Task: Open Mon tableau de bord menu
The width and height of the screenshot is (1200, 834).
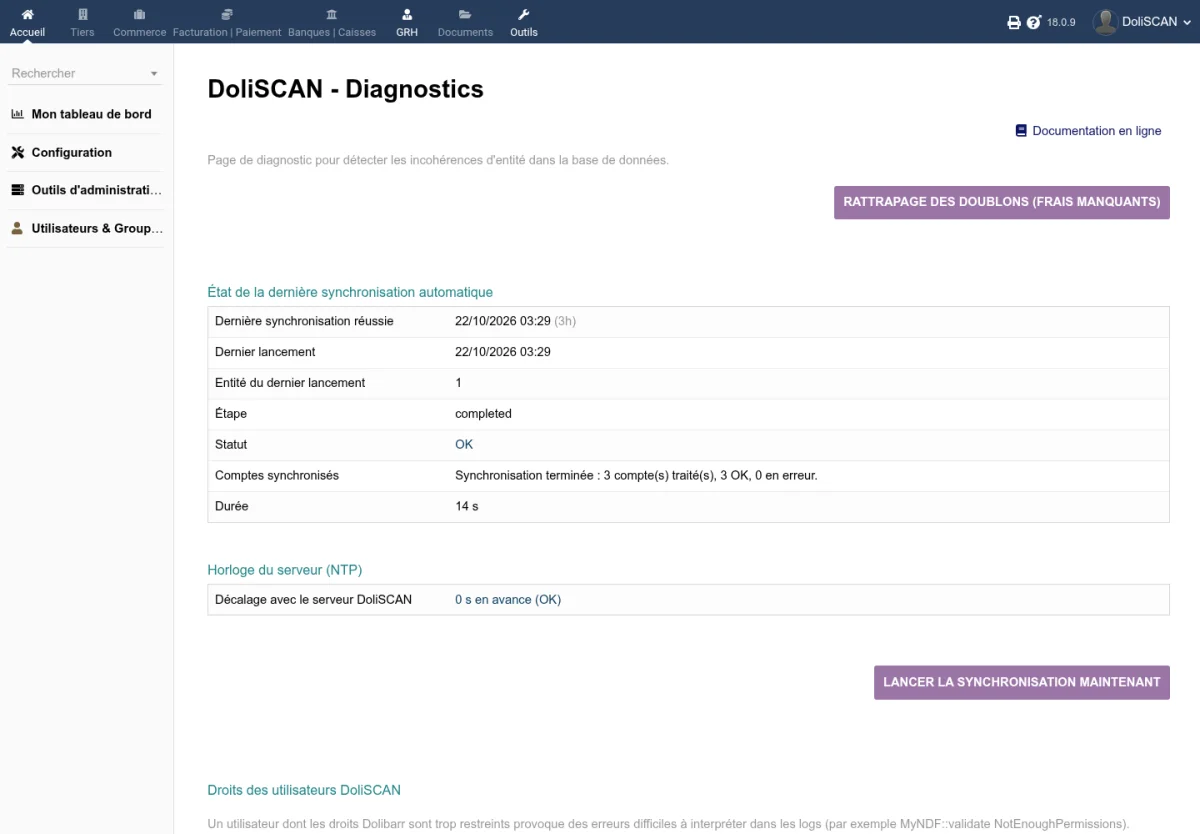Action: point(91,114)
